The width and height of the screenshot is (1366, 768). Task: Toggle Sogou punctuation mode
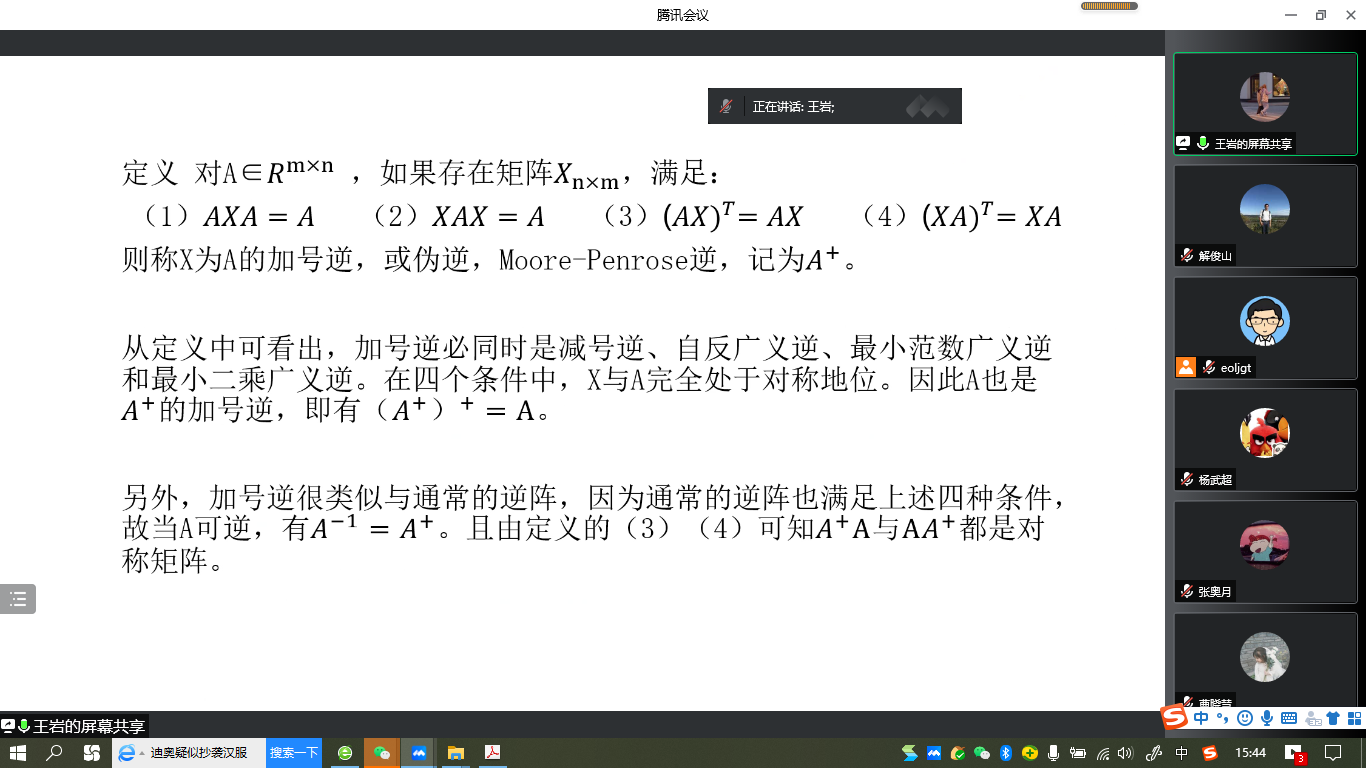1223,718
